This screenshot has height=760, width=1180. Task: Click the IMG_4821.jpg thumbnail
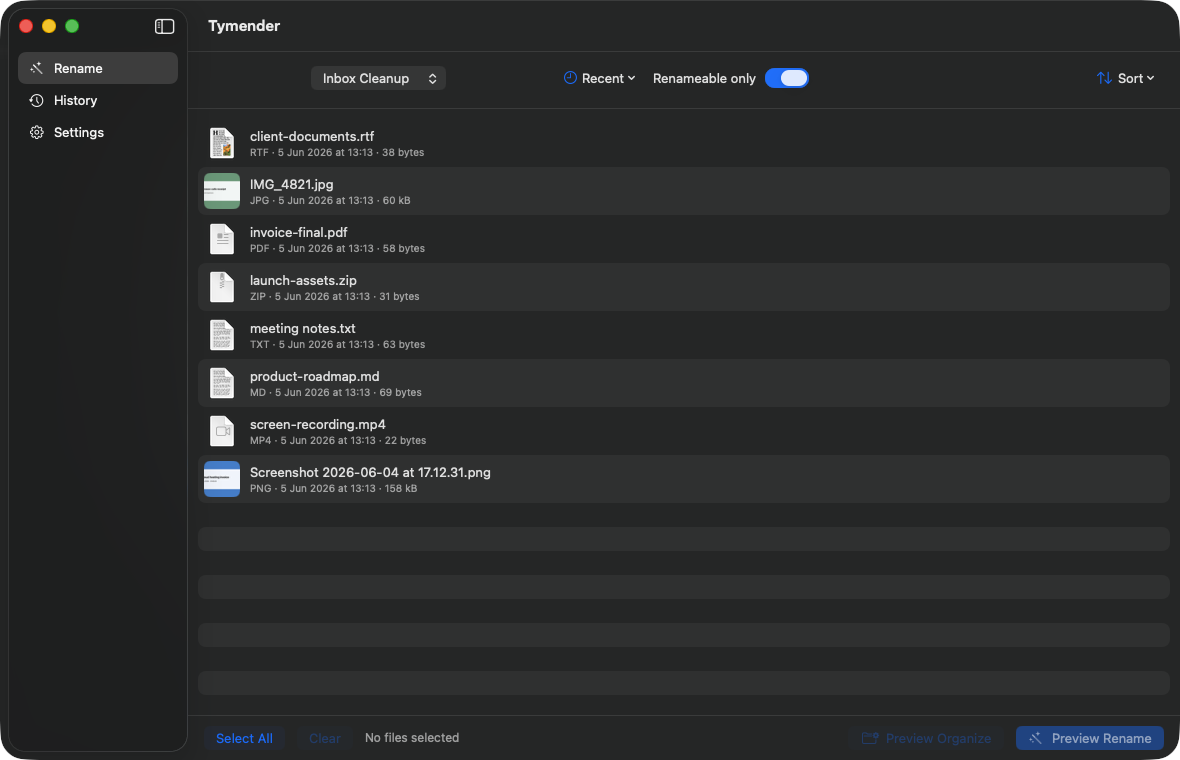pyautogui.click(x=222, y=191)
